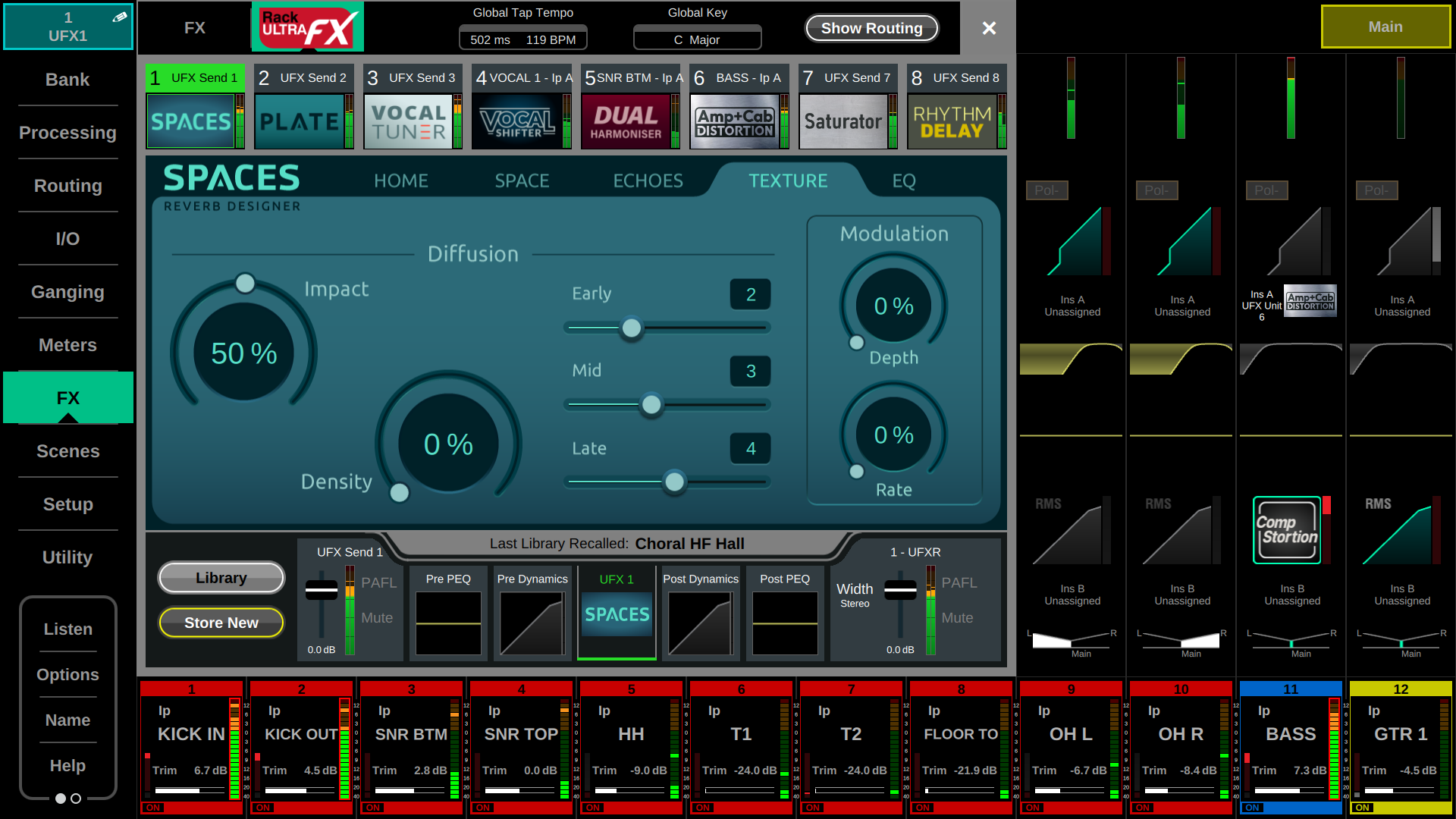This screenshot has height=819, width=1456.
Task: Toggle Mute on UFX Send 1
Action: (377, 618)
